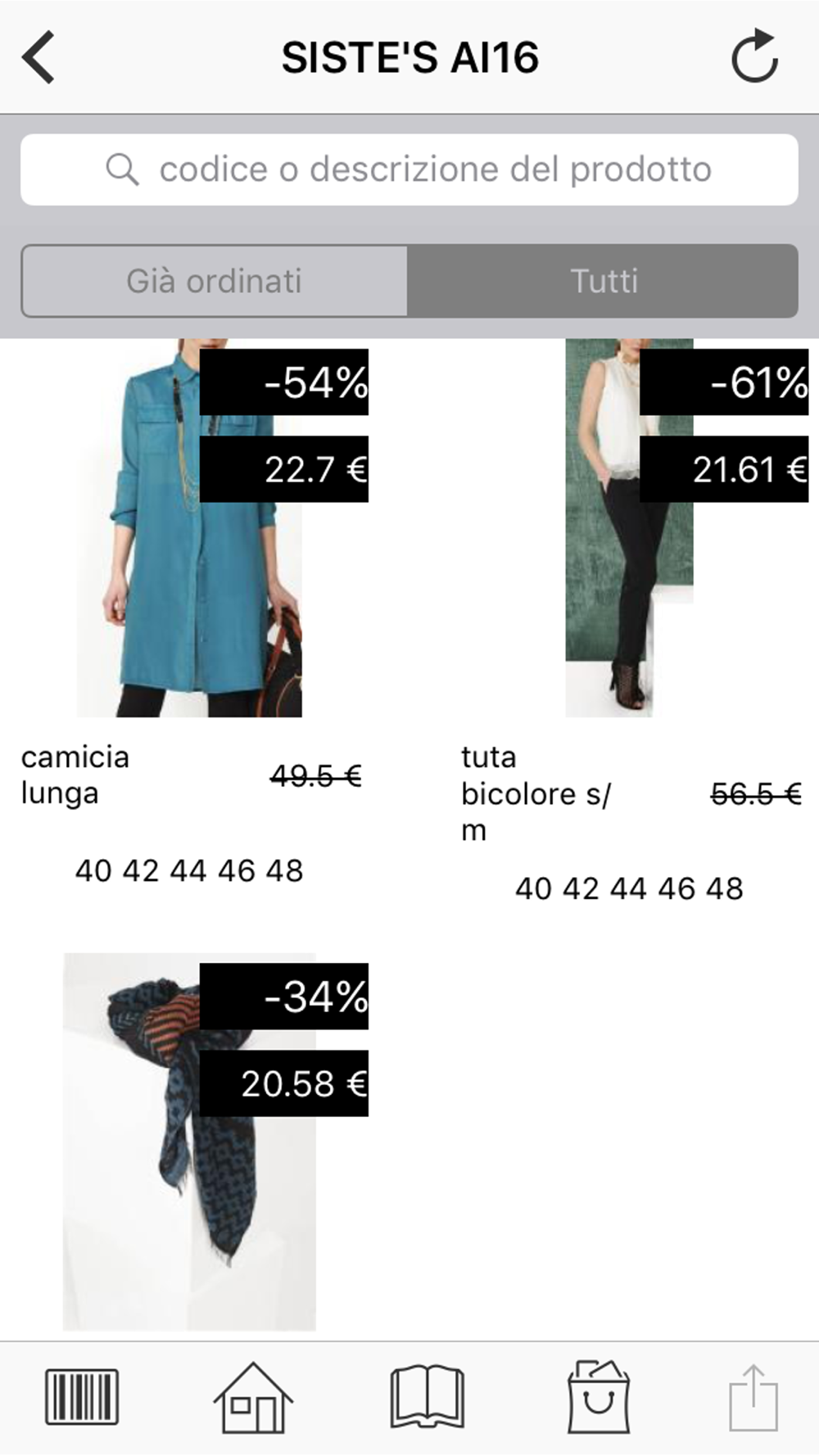Select the camicia lunga product name
The height and width of the screenshot is (1456, 819).
(75, 775)
